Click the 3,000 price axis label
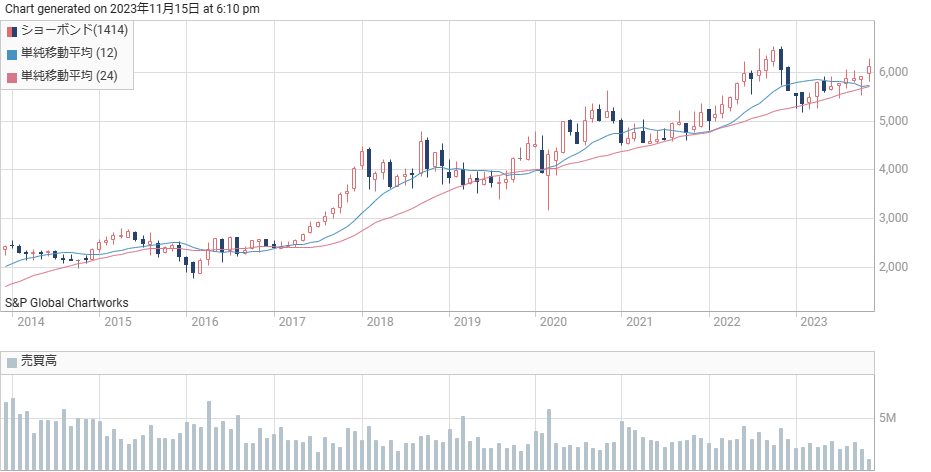 (x=894, y=218)
